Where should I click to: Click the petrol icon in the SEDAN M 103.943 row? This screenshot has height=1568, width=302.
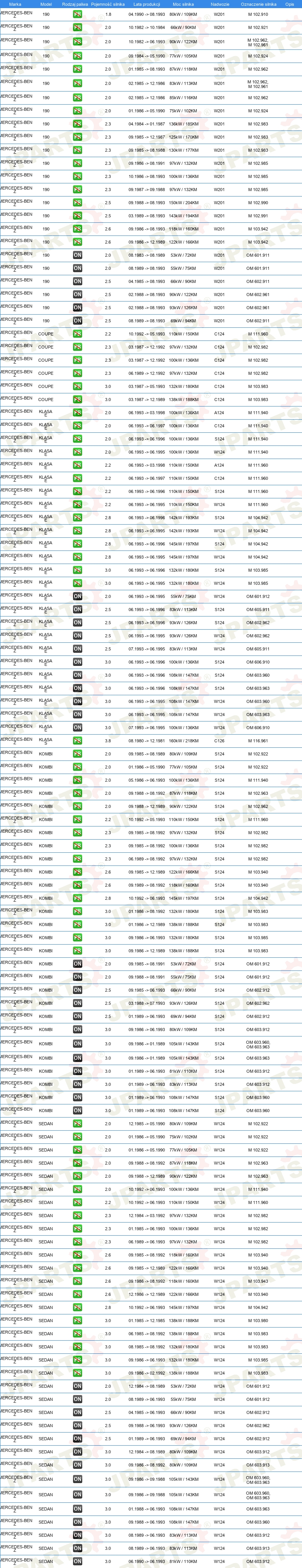click(77, 1281)
